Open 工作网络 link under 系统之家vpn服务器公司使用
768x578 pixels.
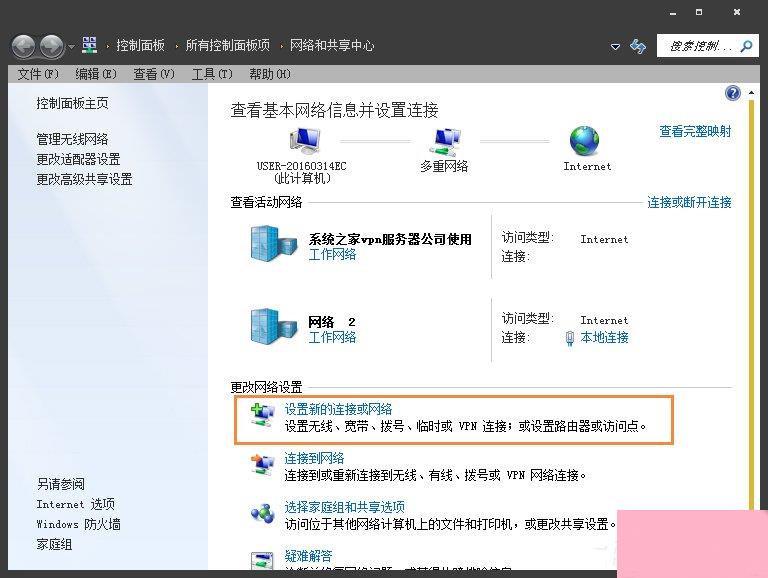[x=332, y=255]
